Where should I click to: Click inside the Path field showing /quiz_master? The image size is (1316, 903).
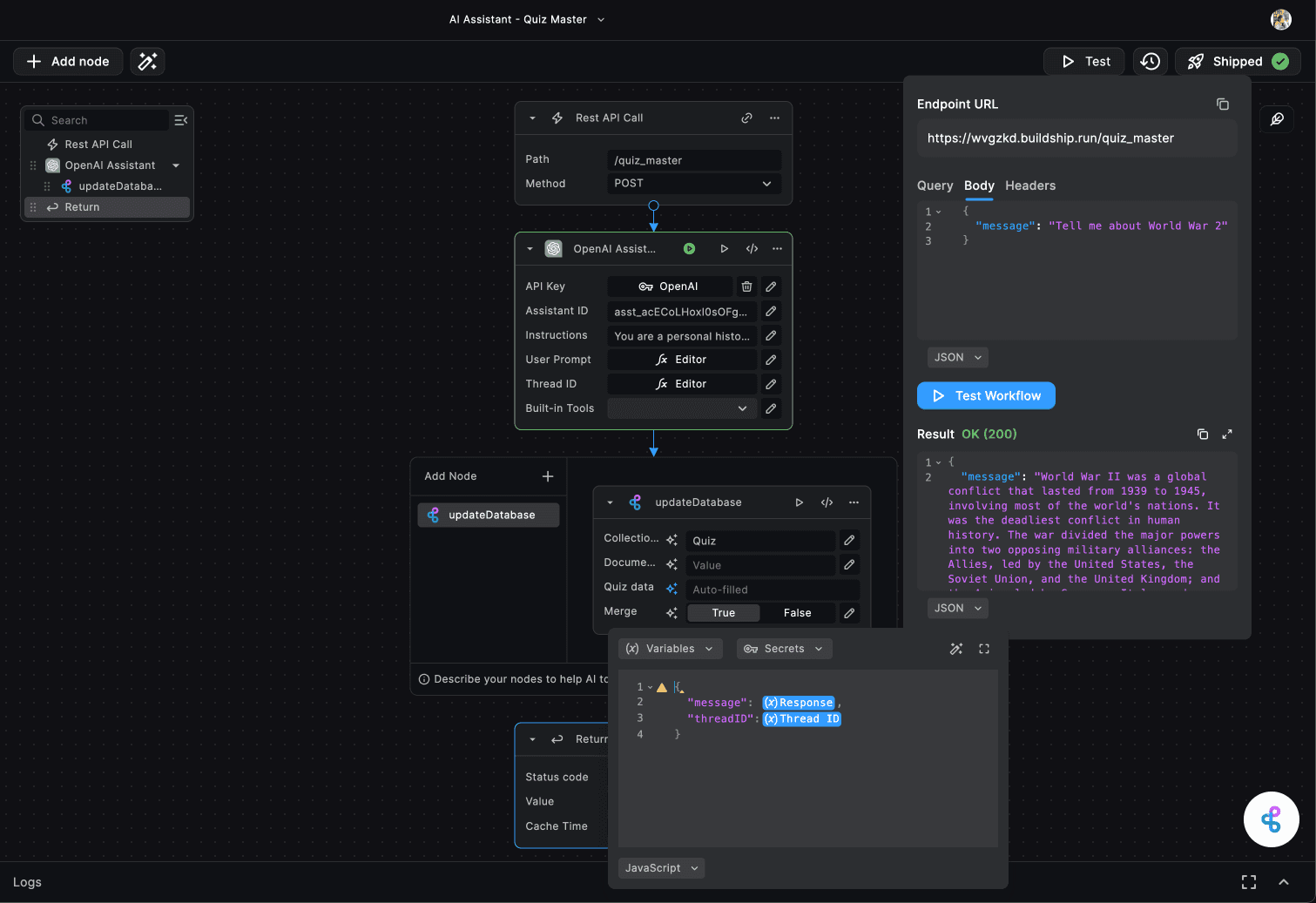(x=693, y=159)
